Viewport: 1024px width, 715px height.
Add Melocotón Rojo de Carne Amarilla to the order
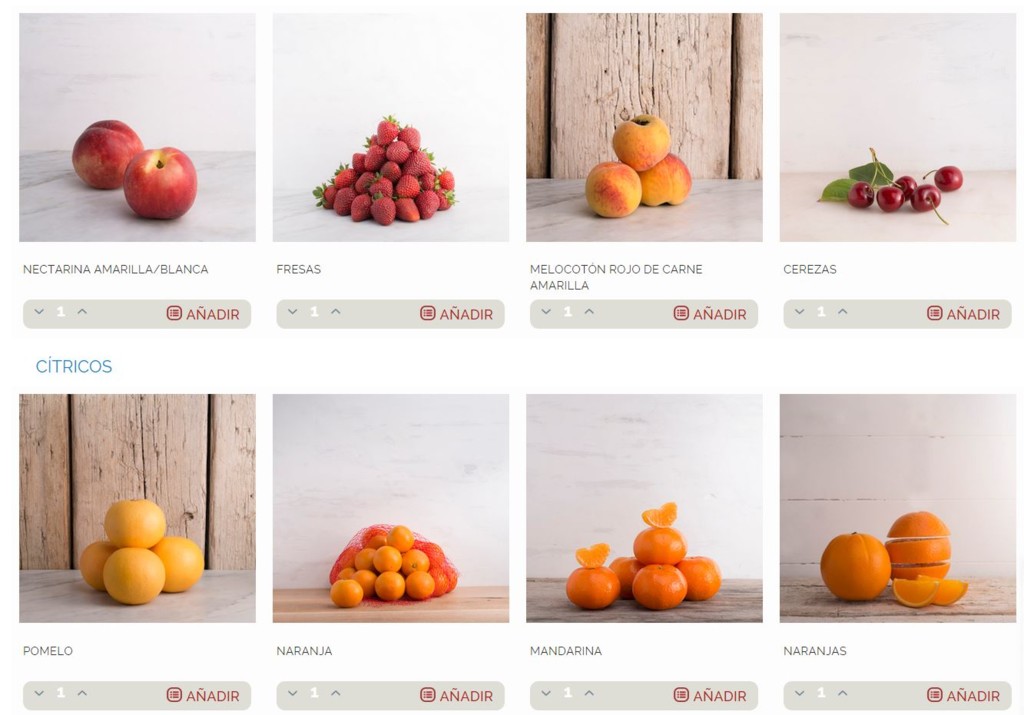tap(710, 314)
